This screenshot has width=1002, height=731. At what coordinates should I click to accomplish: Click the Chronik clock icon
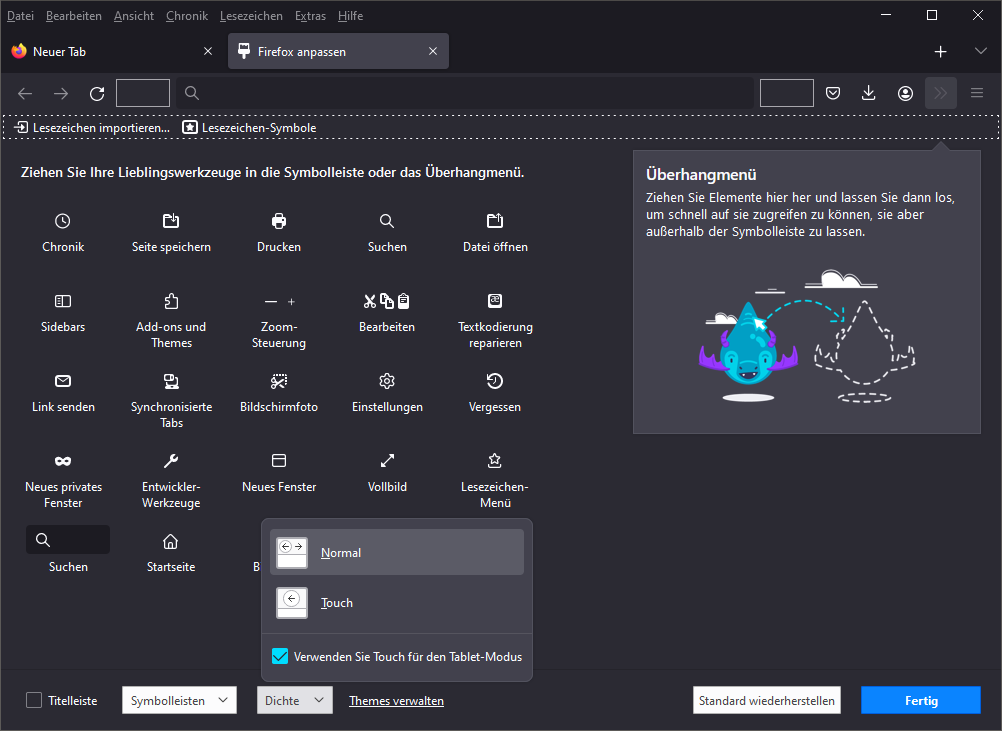click(x=63, y=221)
